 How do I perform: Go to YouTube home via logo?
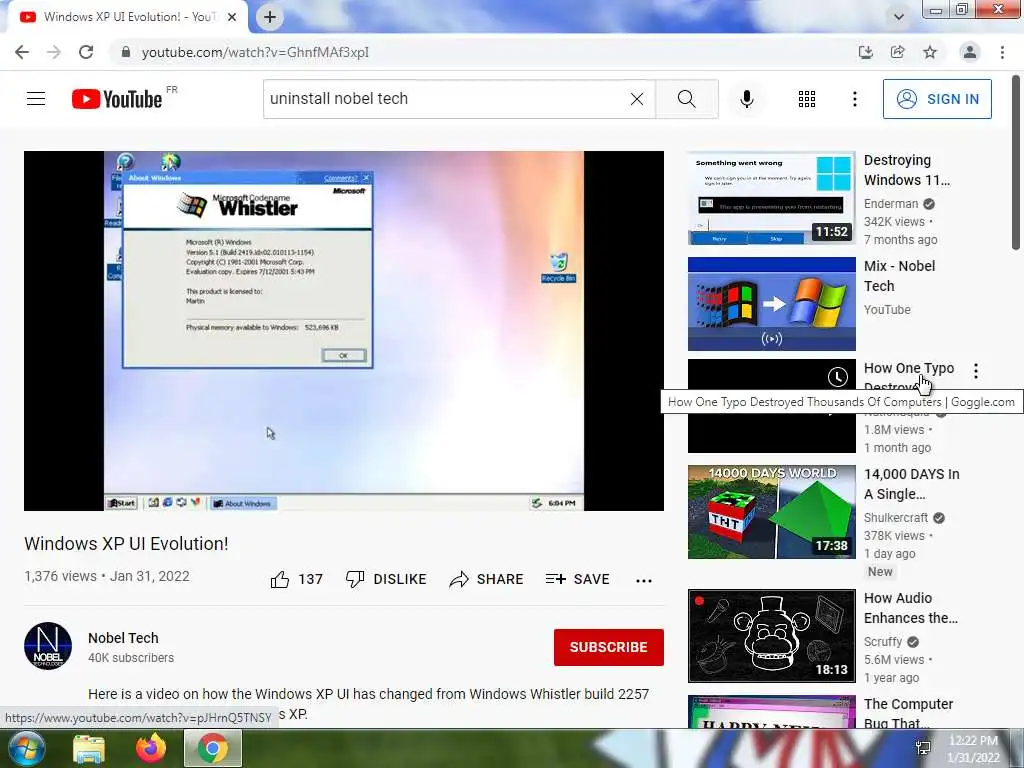tap(117, 99)
